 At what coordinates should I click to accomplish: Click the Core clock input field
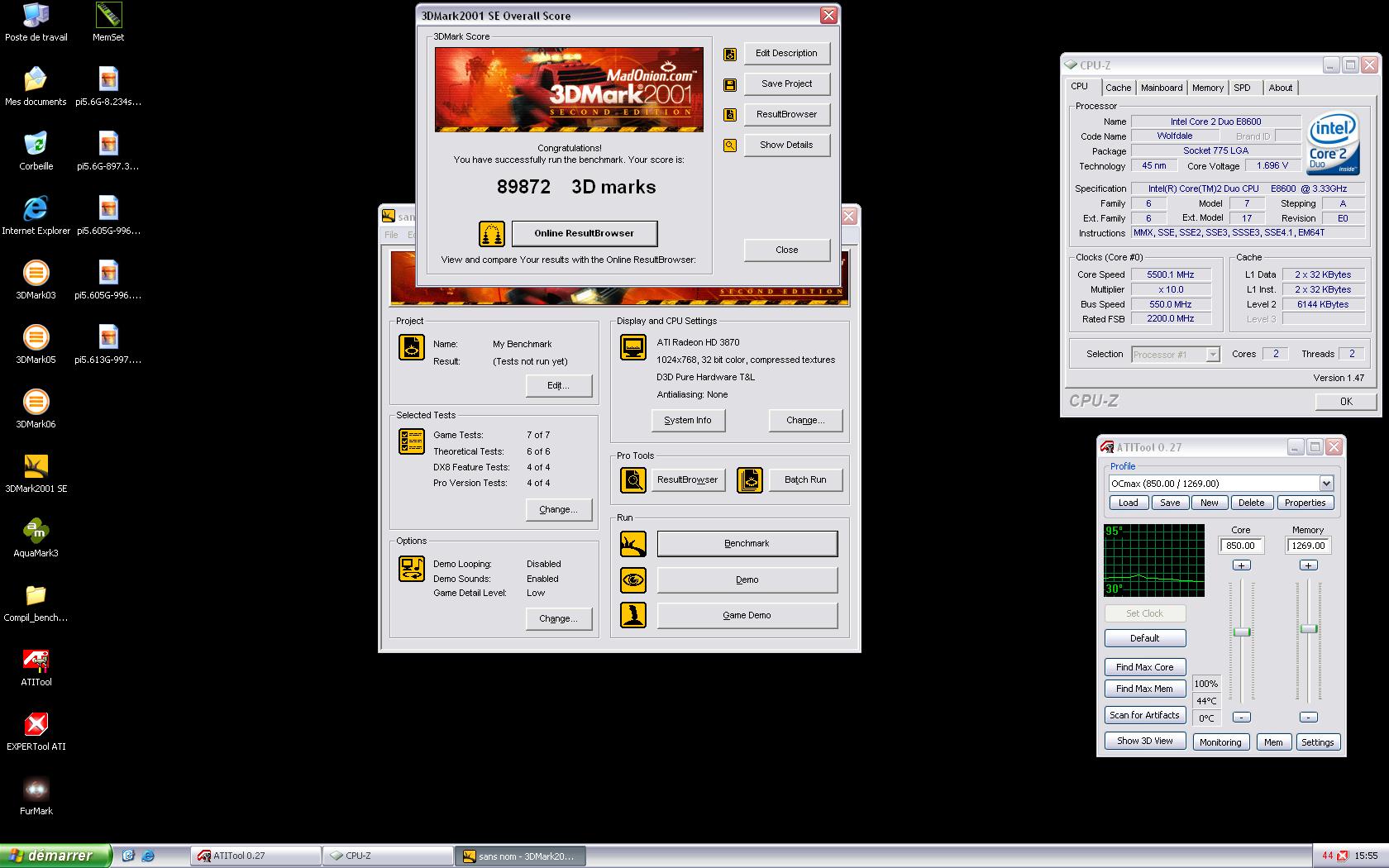(1241, 546)
